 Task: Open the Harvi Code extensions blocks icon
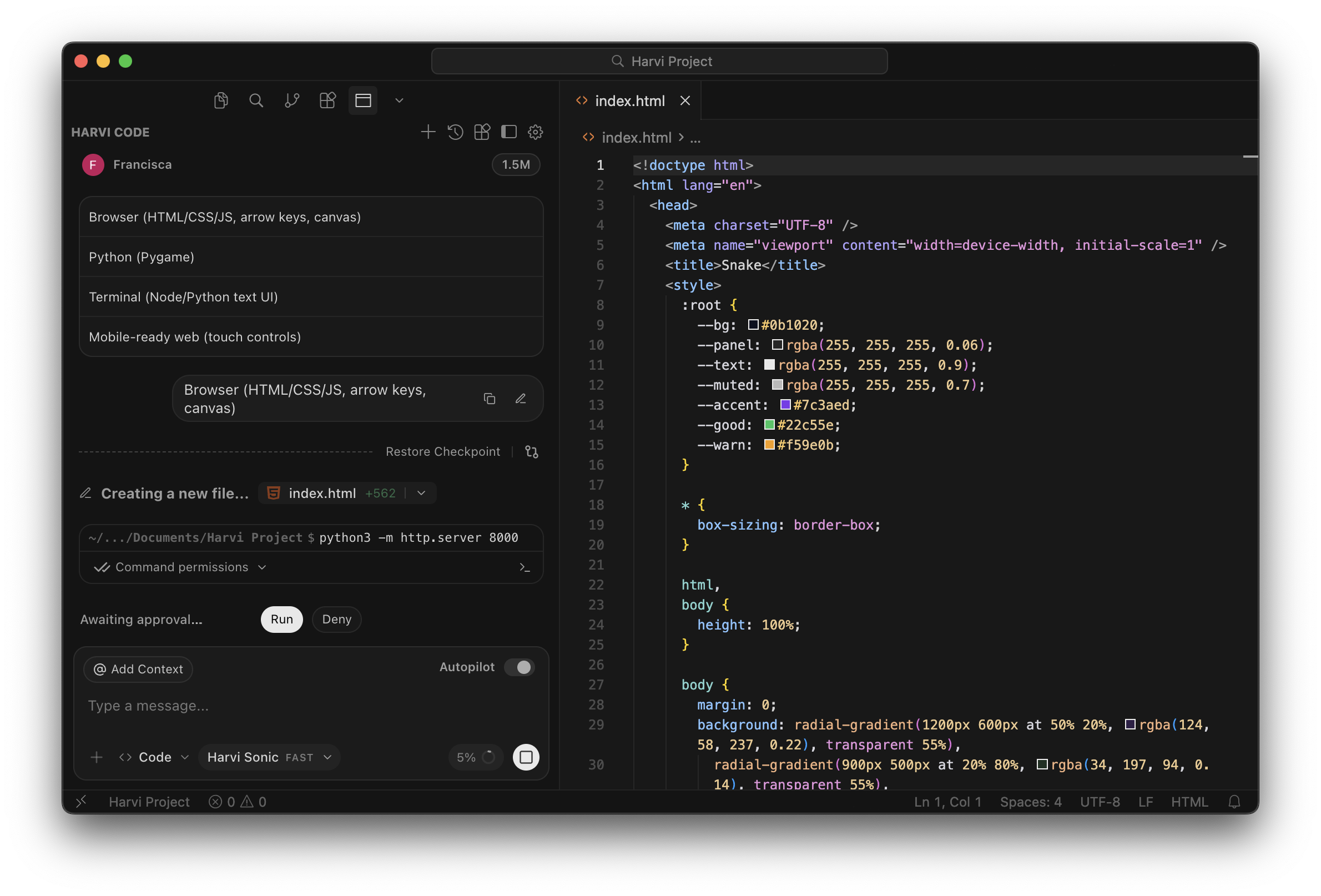coord(482,132)
